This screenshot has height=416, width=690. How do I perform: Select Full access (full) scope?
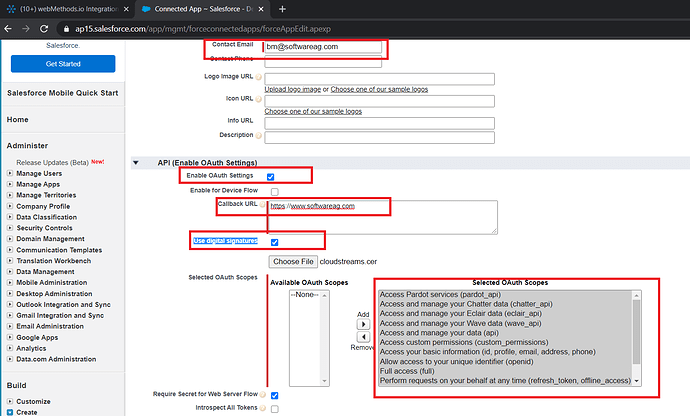pos(407,371)
